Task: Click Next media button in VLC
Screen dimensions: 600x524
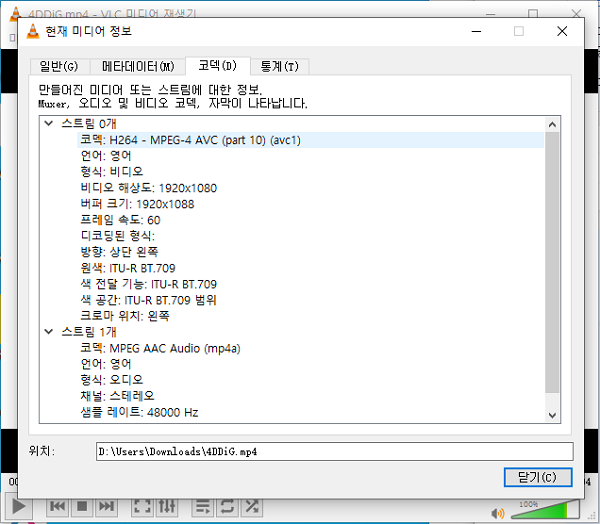Action: 106,506
